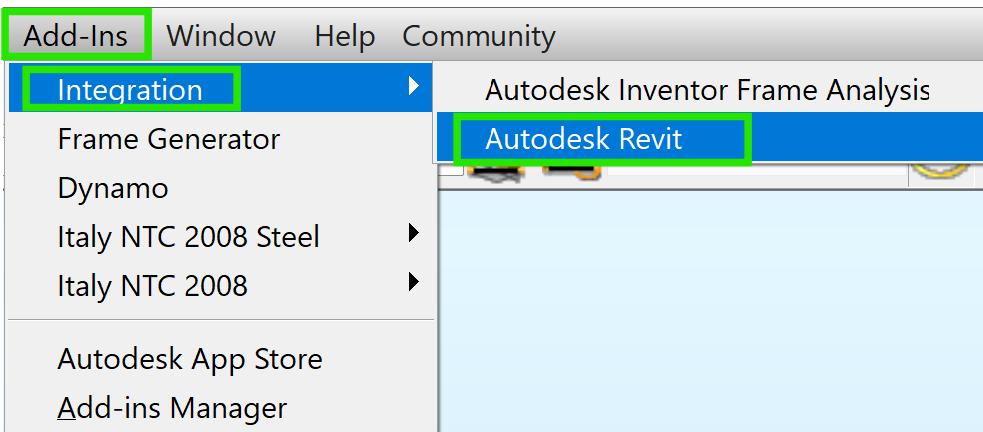Select the Integration submenu entry
Screen dimensions: 983x432
tap(221, 88)
